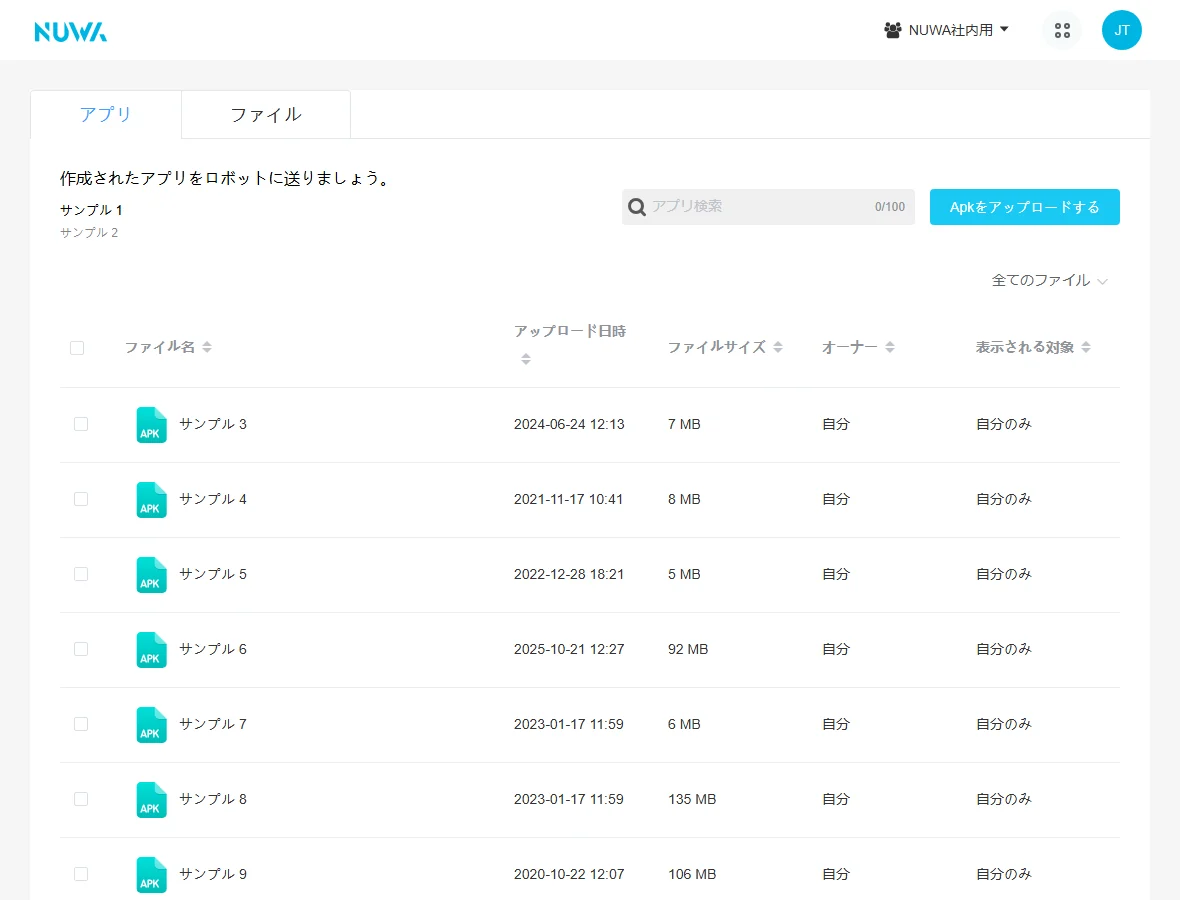The image size is (1180, 900).
Task: Click the date 2020-10-22 12:07
Action: [569, 874]
